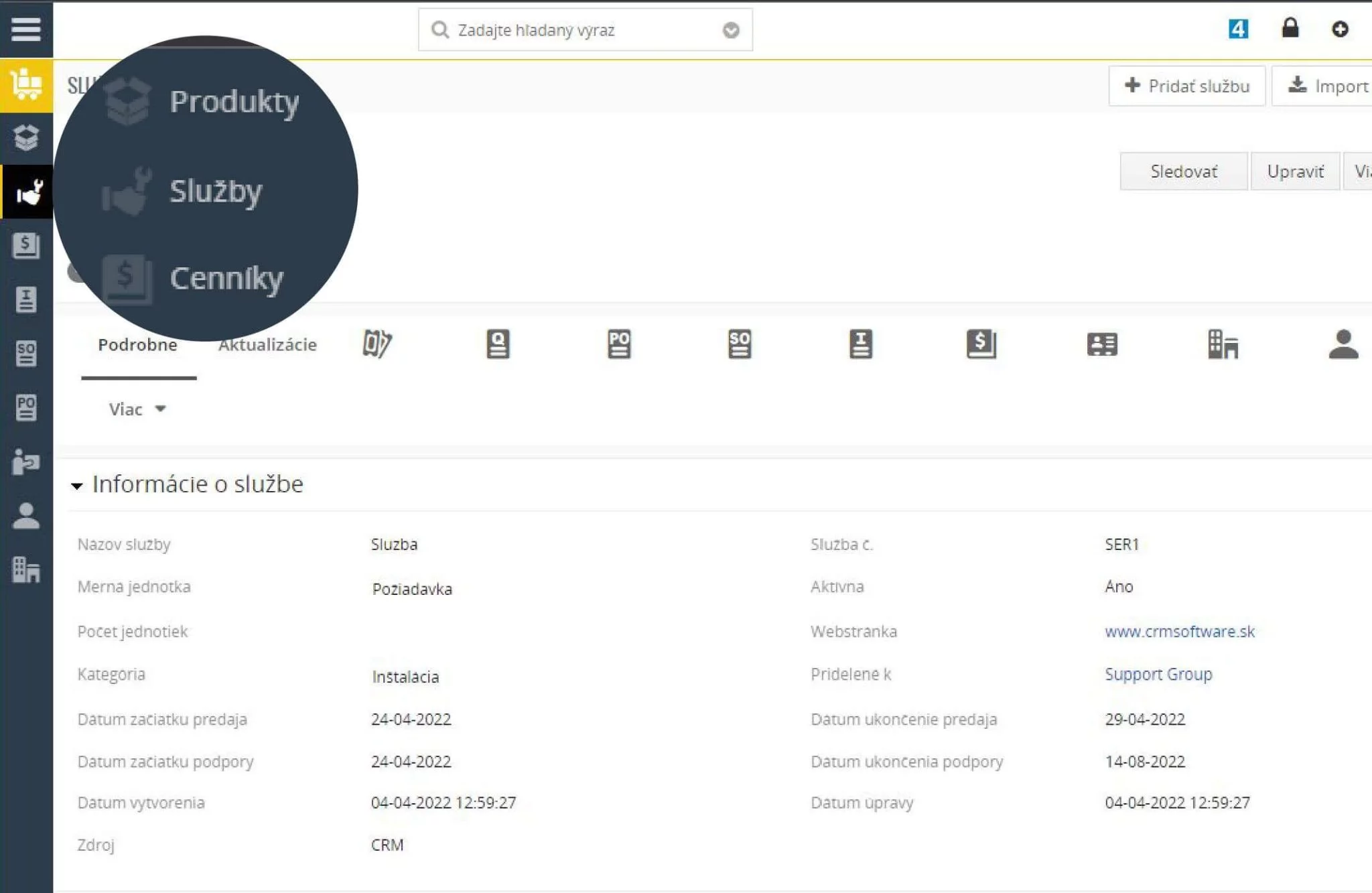Click the Import button
The image size is (1372, 893).
pyautogui.click(x=1322, y=86)
